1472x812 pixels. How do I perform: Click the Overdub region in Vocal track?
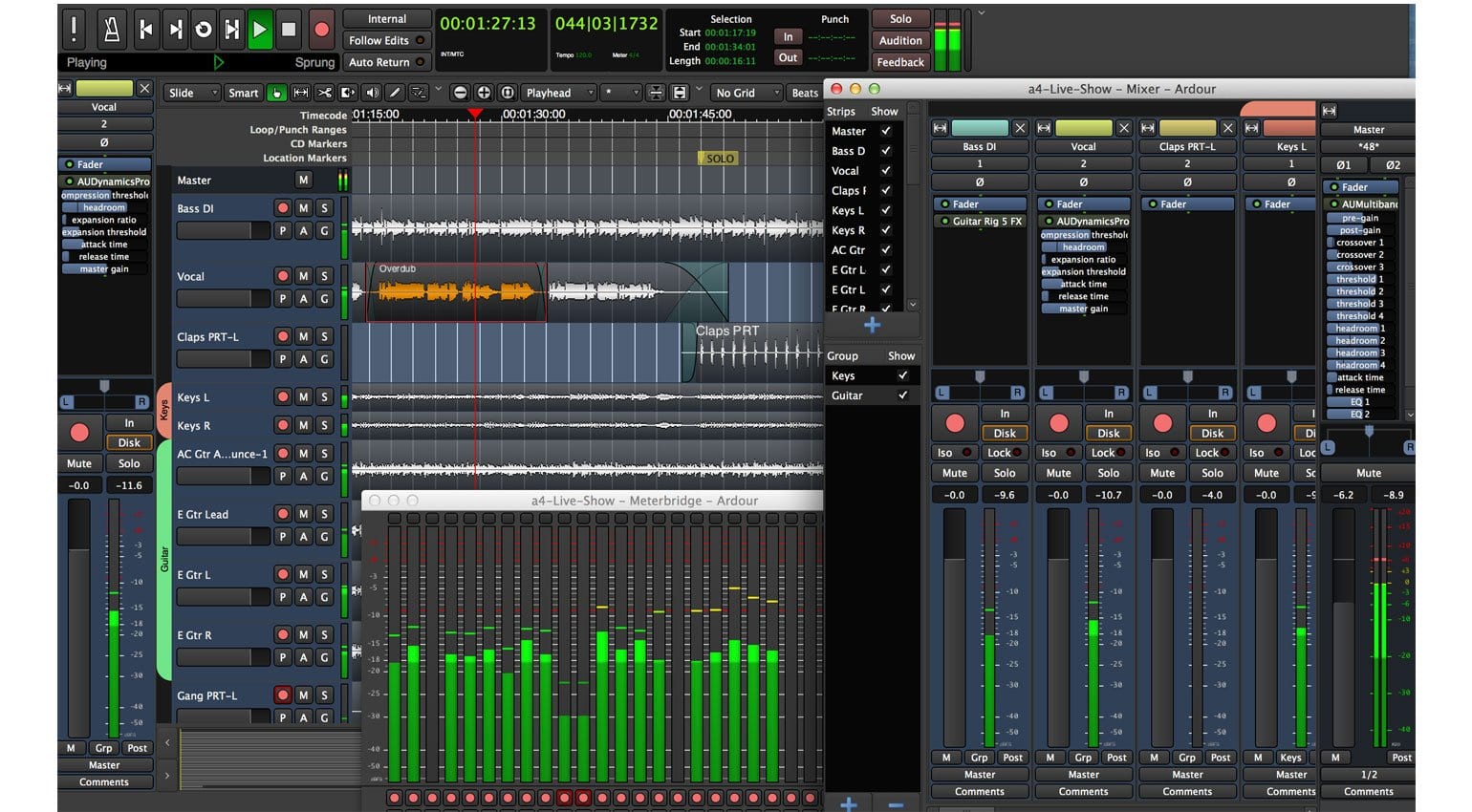[456, 292]
